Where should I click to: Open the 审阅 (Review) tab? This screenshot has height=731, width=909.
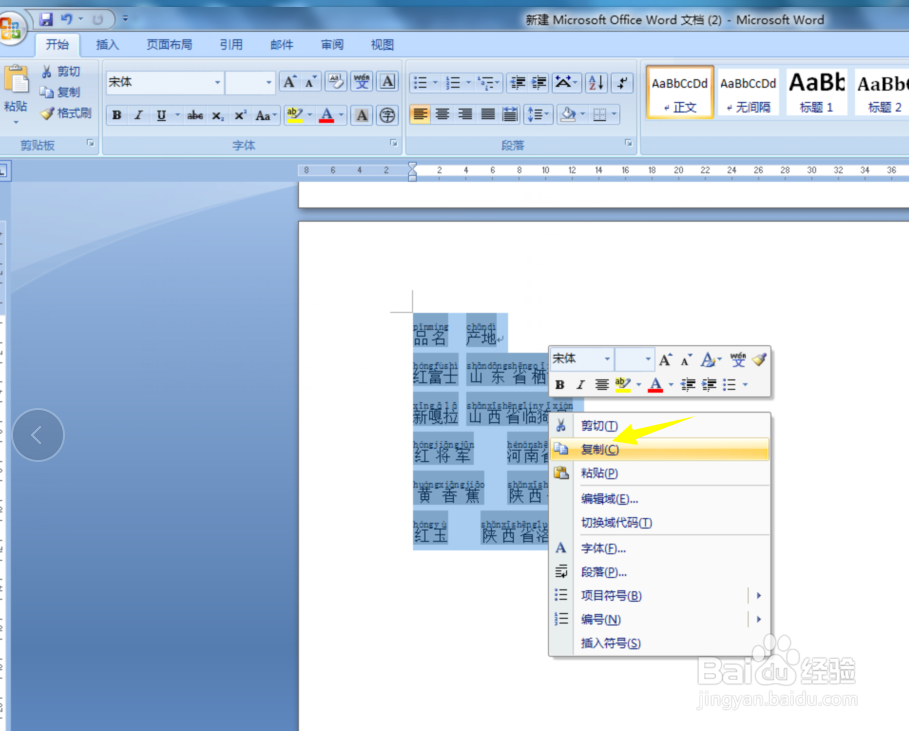pyautogui.click(x=332, y=45)
